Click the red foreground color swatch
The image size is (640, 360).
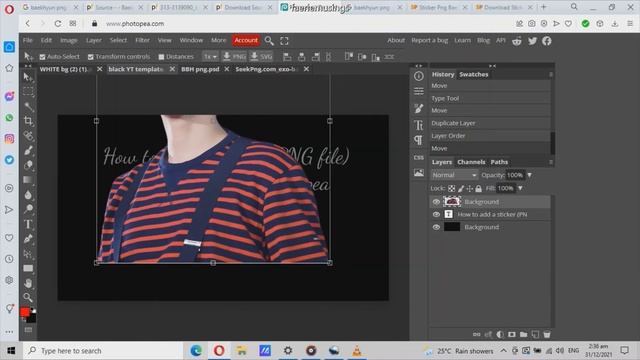(x=25, y=312)
